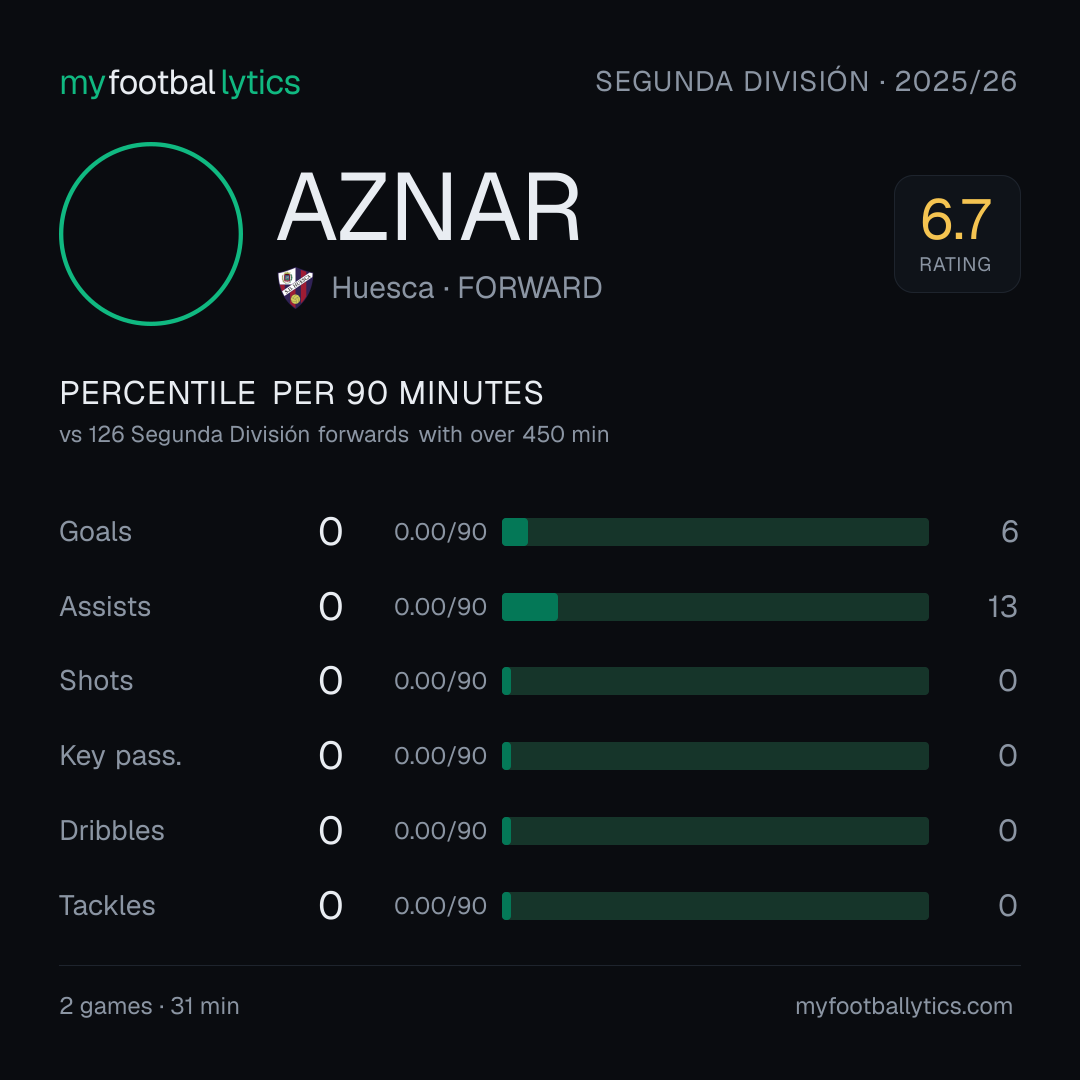Click the Shots percentile bar
This screenshot has height=1080, width=1080.
715,681
